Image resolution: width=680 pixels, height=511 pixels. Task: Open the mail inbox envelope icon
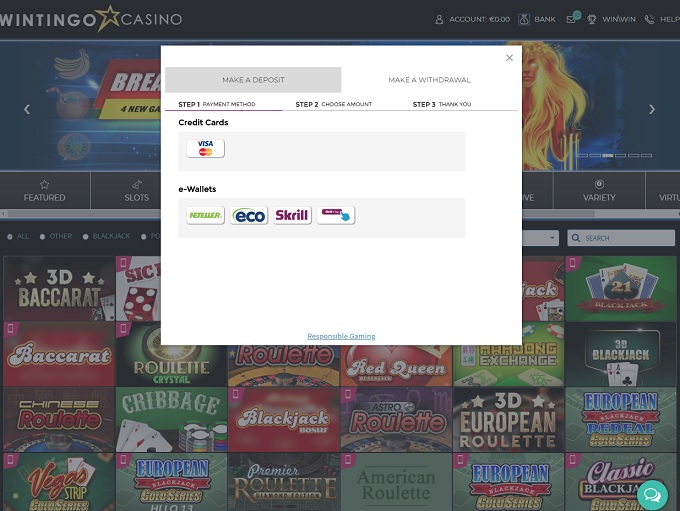pos(571,19)
